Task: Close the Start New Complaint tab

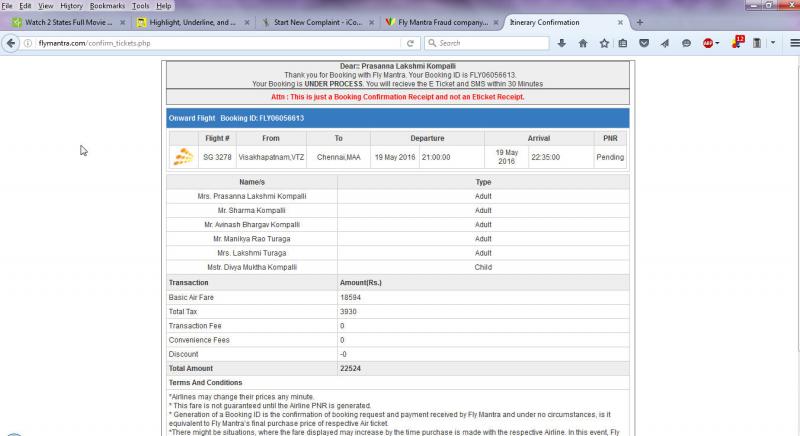Action: coord(371,22)
